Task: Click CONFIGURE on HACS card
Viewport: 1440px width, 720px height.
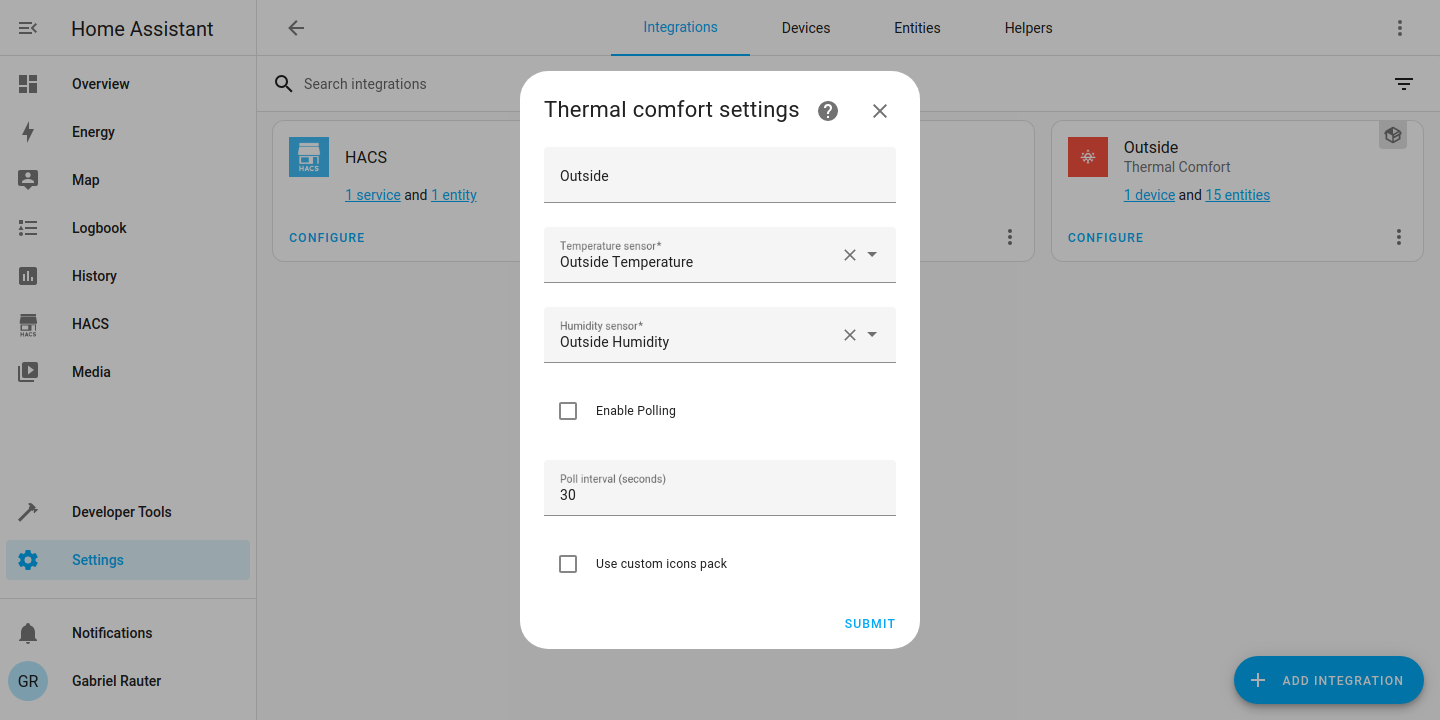Action: pos(327,238)
